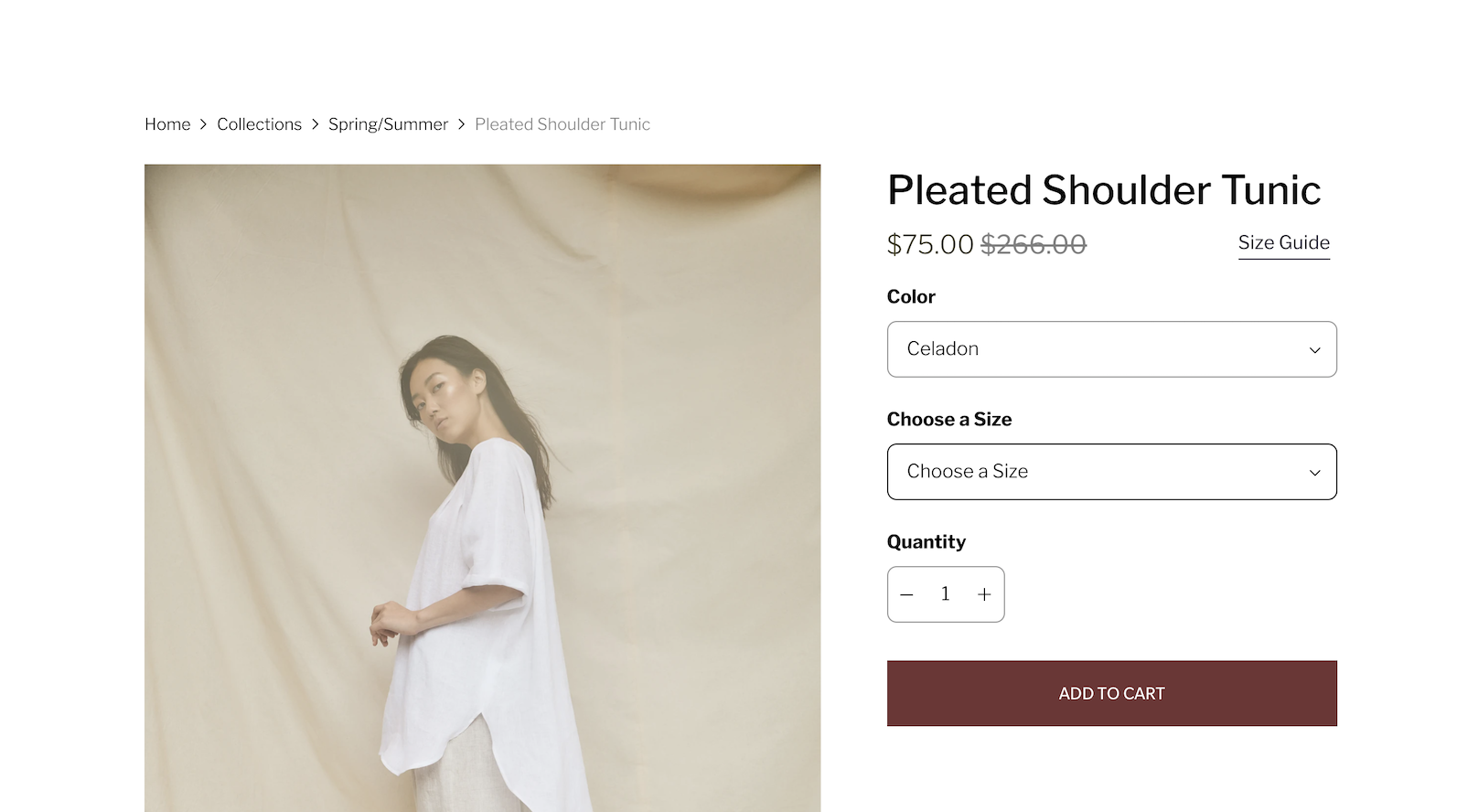The height and width of the screenshot is (812, 1478).
Task: Click the chevron on the size dropdown
Action: point(1315,472)
